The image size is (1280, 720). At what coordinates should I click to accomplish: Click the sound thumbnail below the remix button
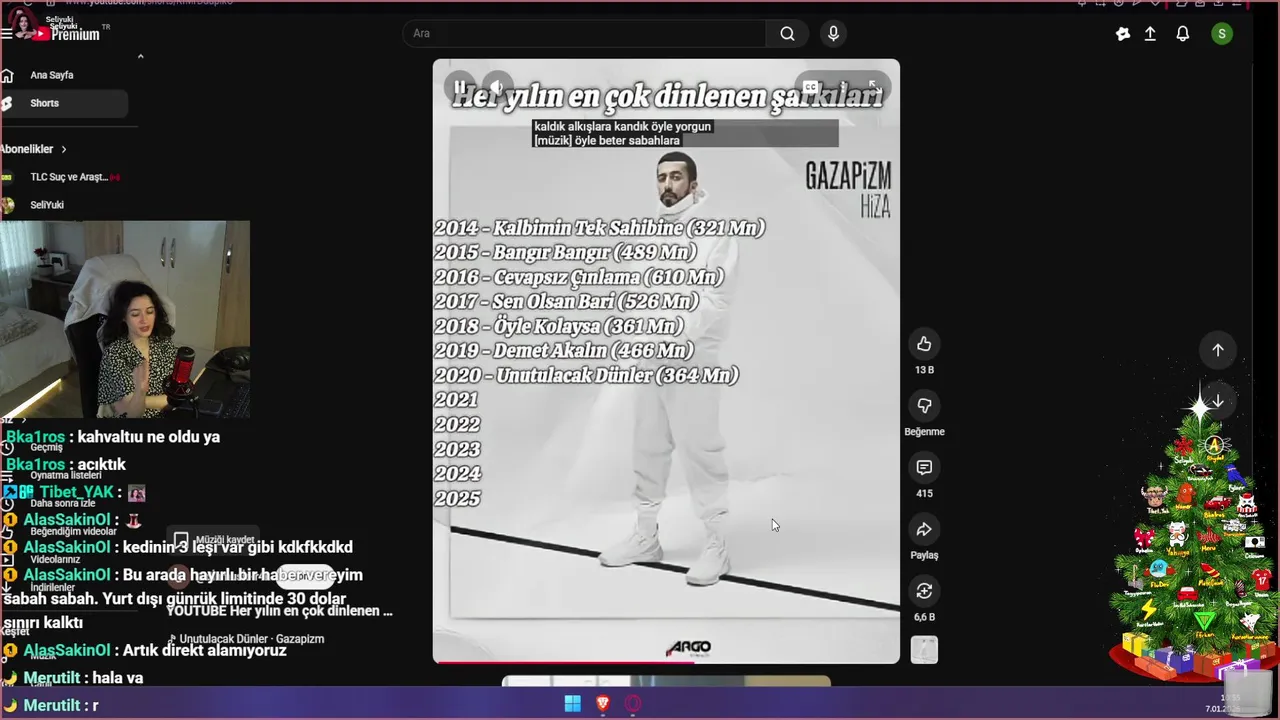(x=924, y=650)
